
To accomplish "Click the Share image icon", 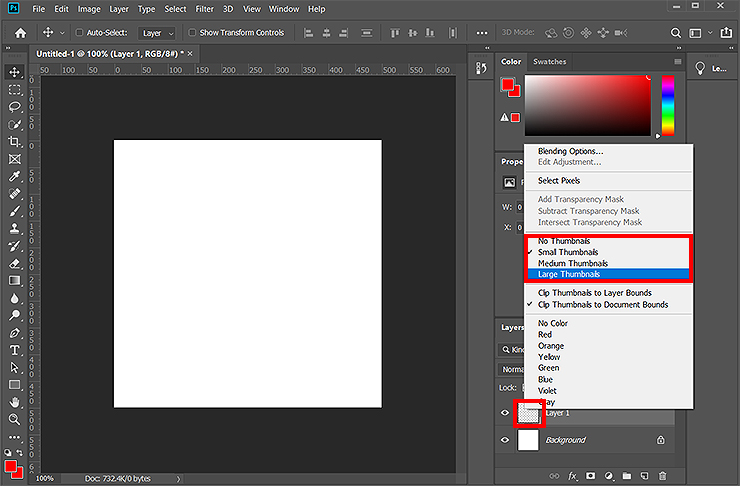I will (x=726, y=32).
